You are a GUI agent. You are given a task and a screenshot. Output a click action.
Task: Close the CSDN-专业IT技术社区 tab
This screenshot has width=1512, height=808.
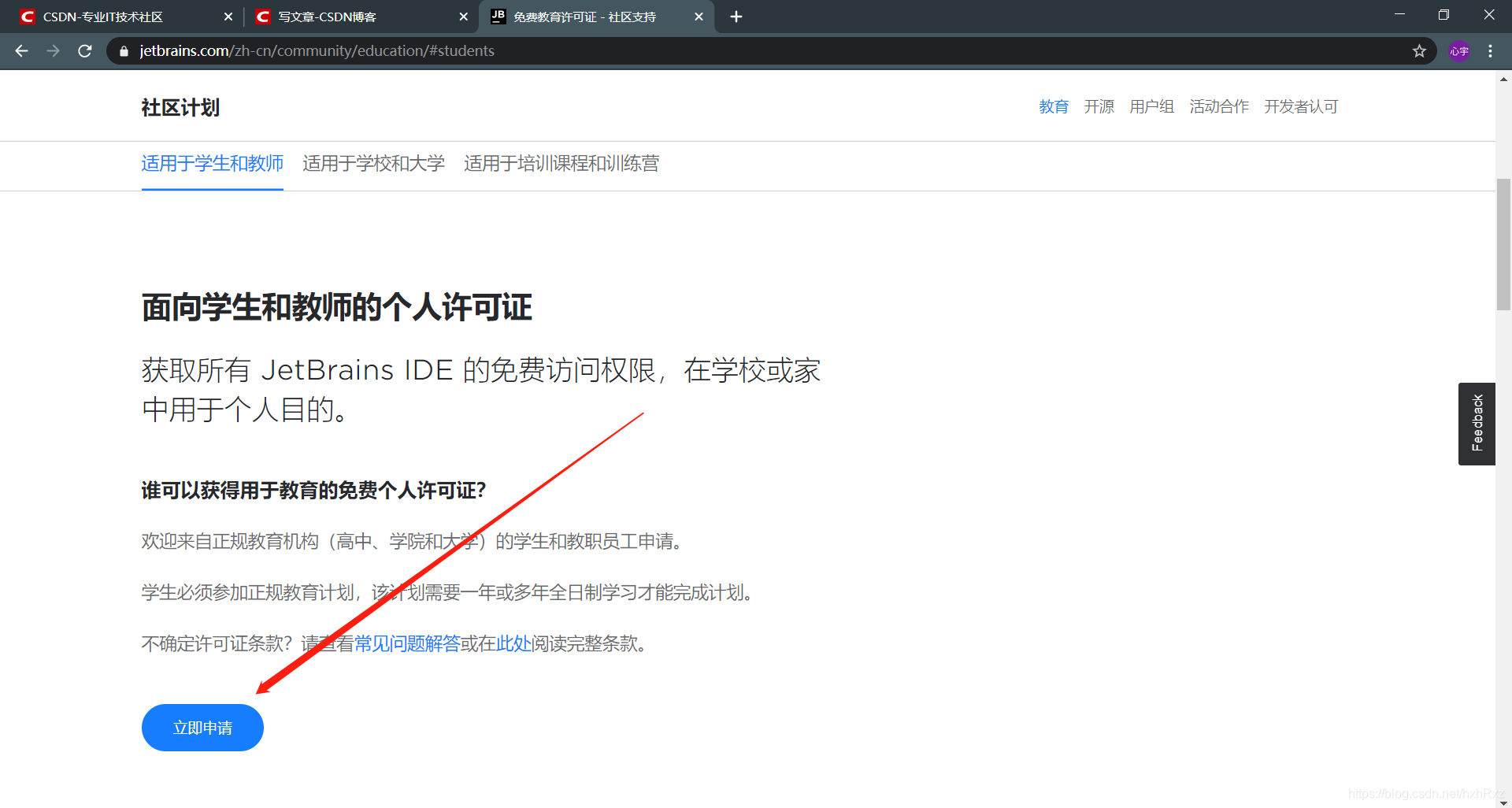pyautogui.click(x=228, y=17)
